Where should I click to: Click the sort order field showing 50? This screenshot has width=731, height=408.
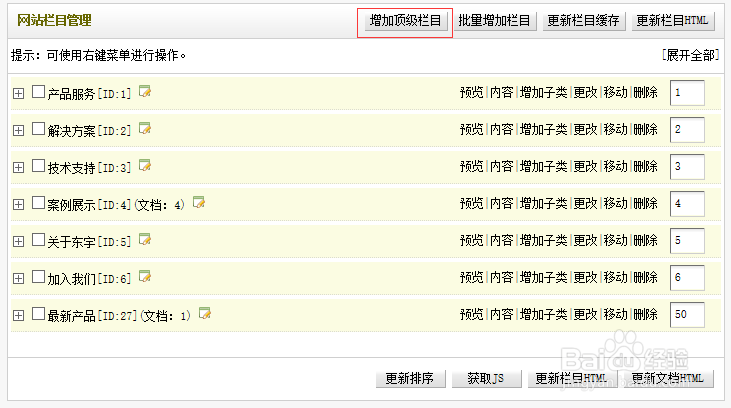click(687, 315)
